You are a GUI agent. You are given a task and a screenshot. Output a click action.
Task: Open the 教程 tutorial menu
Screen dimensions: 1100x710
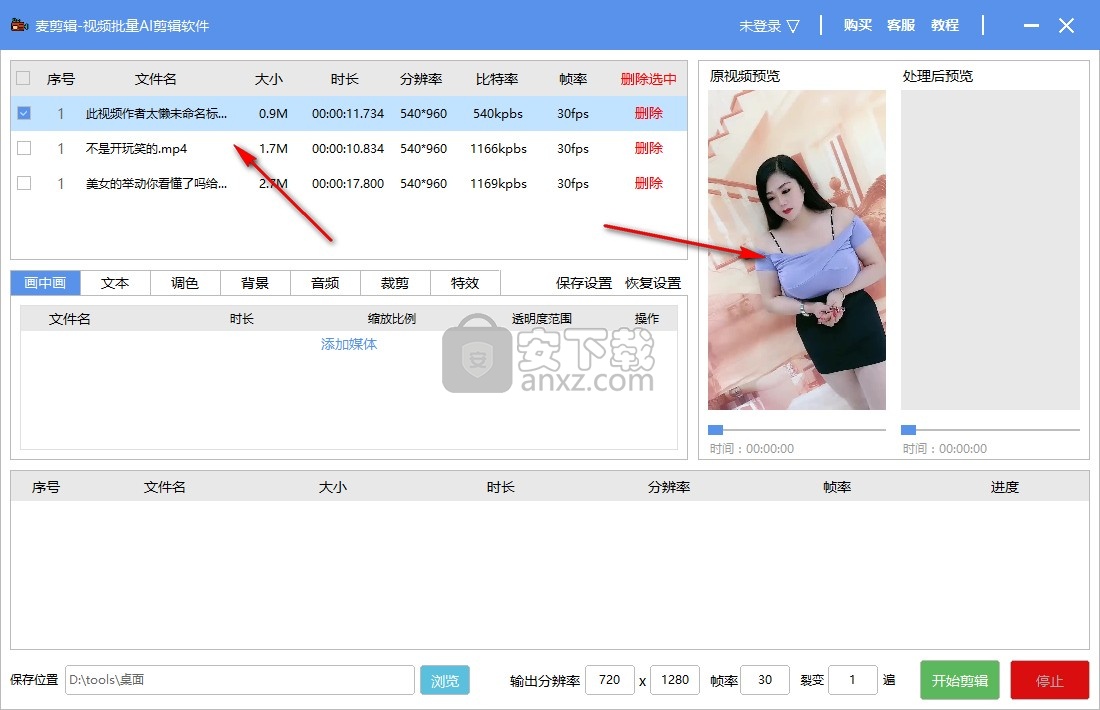point(945,25)
